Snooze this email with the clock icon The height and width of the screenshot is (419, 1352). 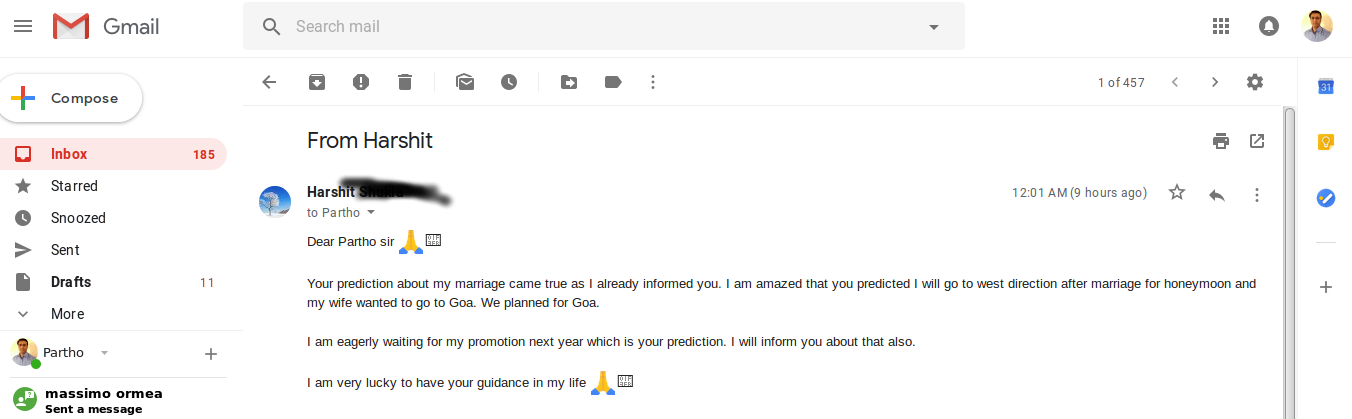point(509,82)
